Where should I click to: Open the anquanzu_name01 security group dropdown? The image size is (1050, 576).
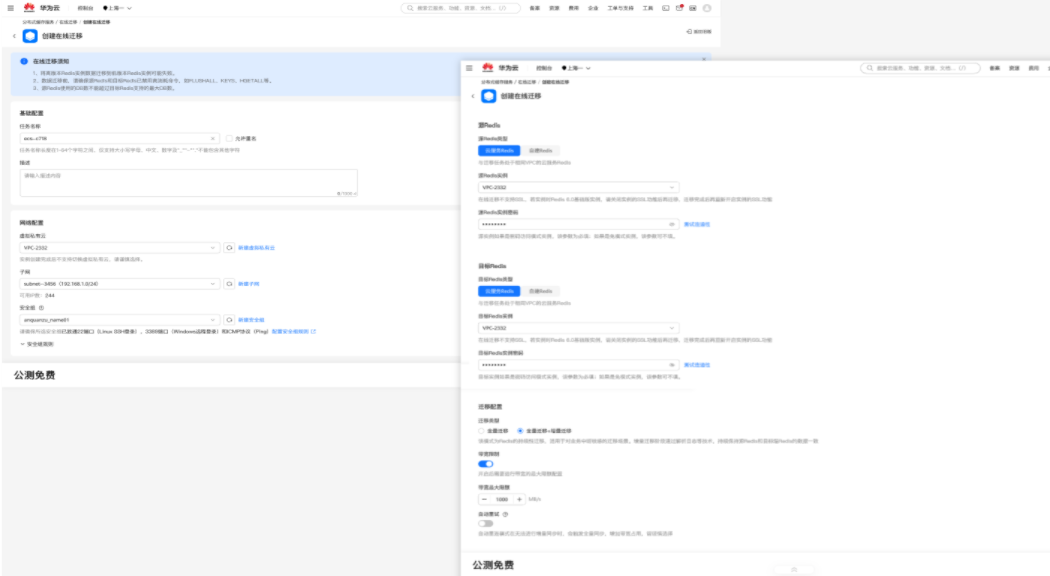click(x=119, y=320)
